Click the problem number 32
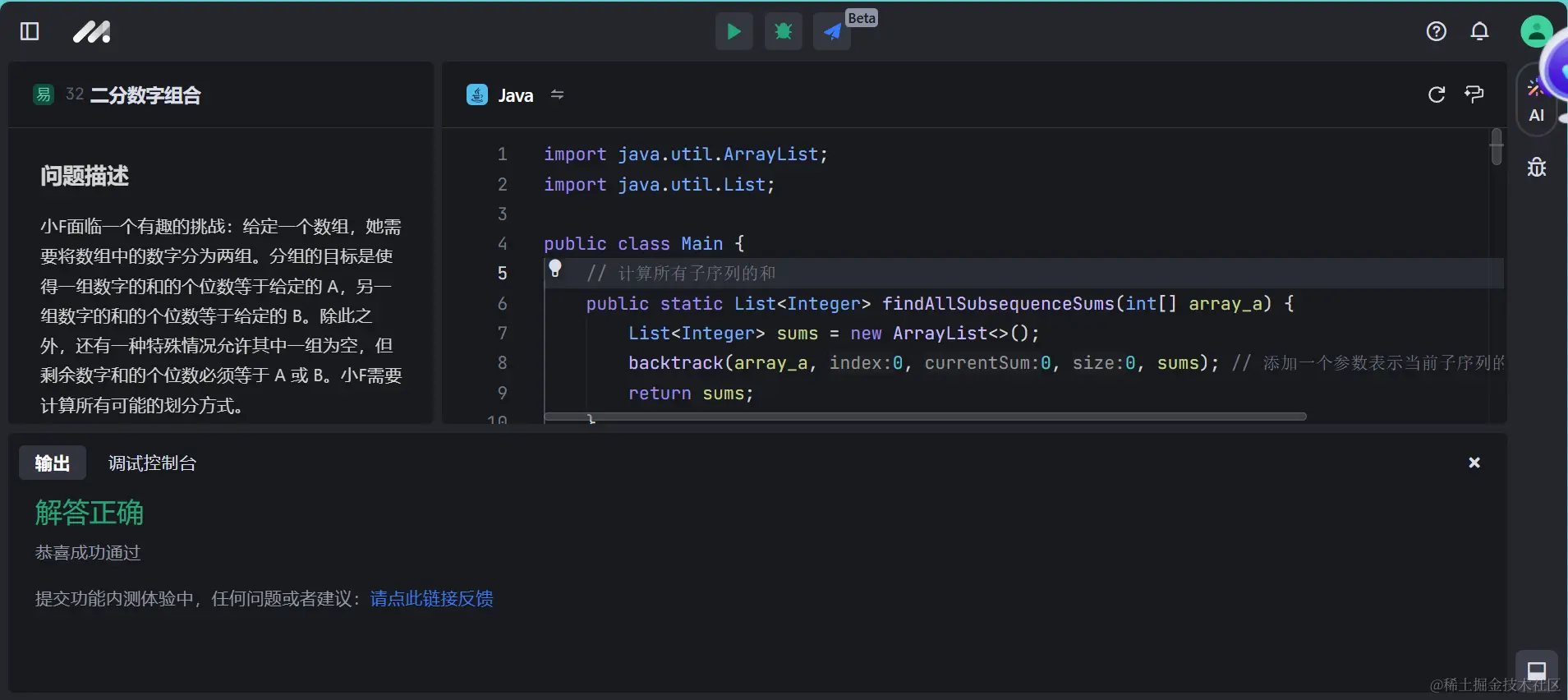 coord(75,94)
